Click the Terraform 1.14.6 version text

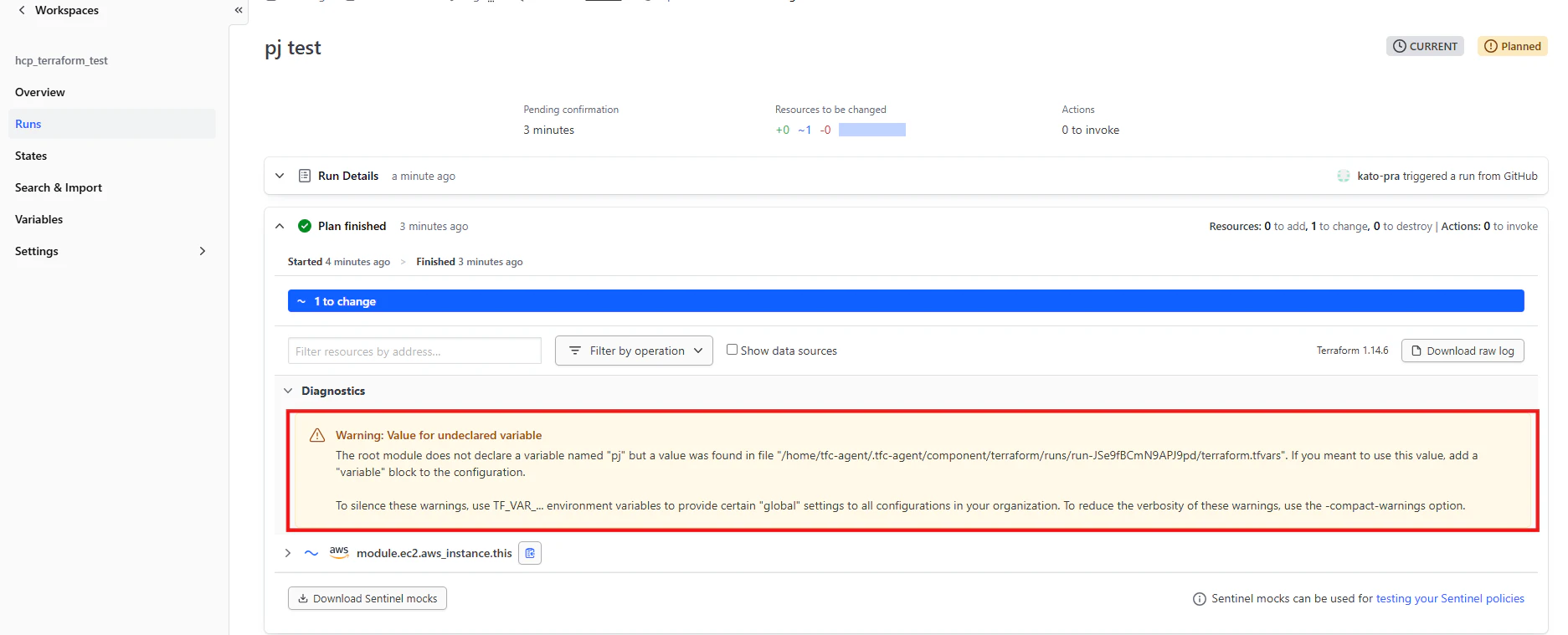point(1352,351)
